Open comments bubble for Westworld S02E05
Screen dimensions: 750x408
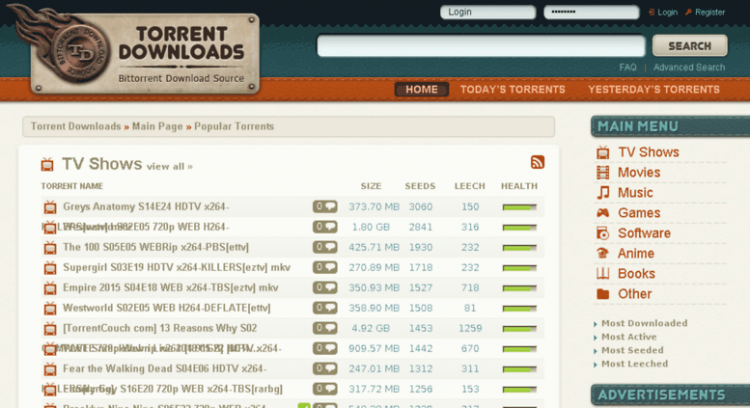point(325,308)
